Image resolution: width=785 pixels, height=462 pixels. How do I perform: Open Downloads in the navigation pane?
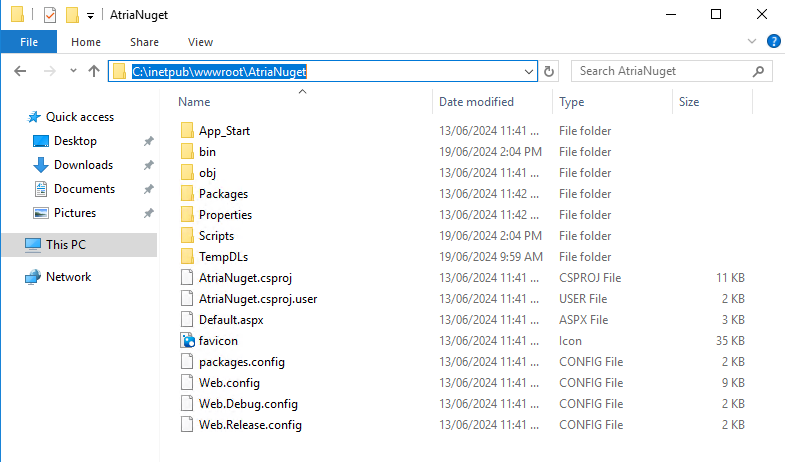[83, 165]
